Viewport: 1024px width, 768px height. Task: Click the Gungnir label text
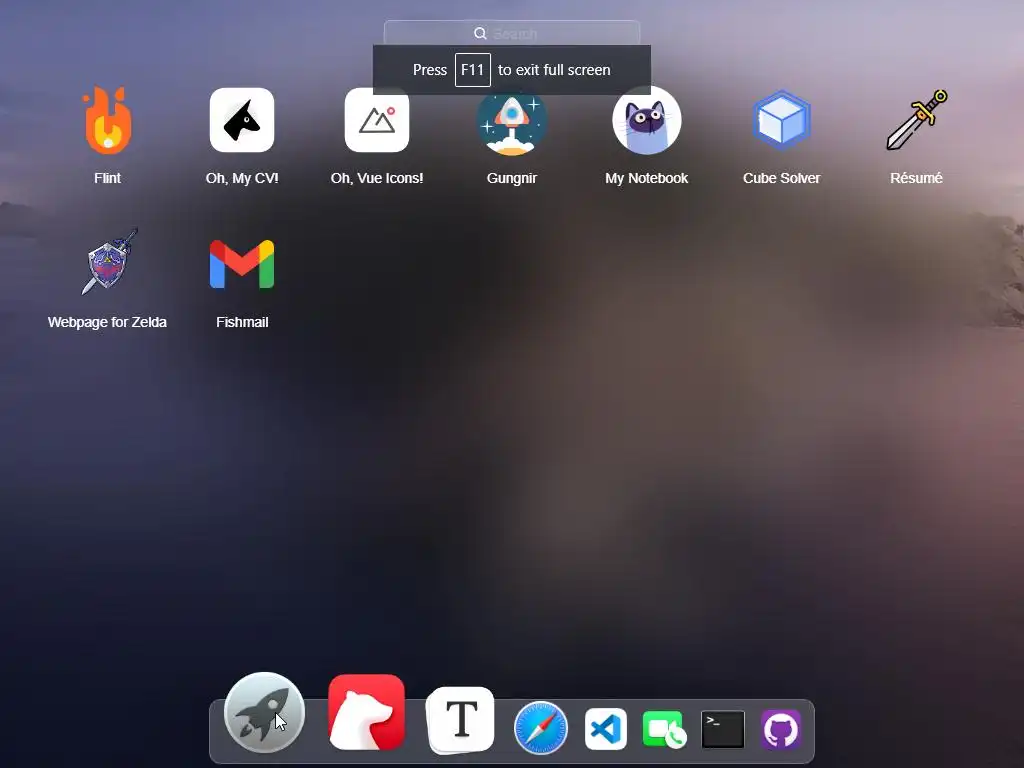[x=511, y=178]
